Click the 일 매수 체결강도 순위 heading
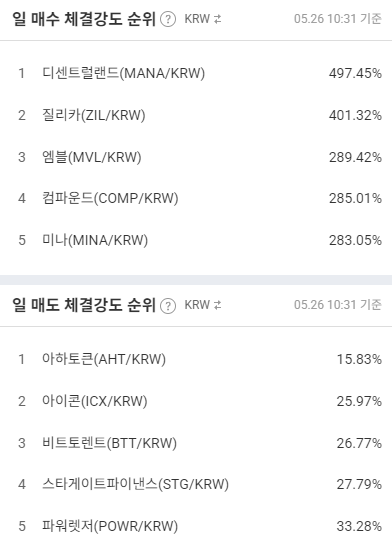 tap(84, 19)
